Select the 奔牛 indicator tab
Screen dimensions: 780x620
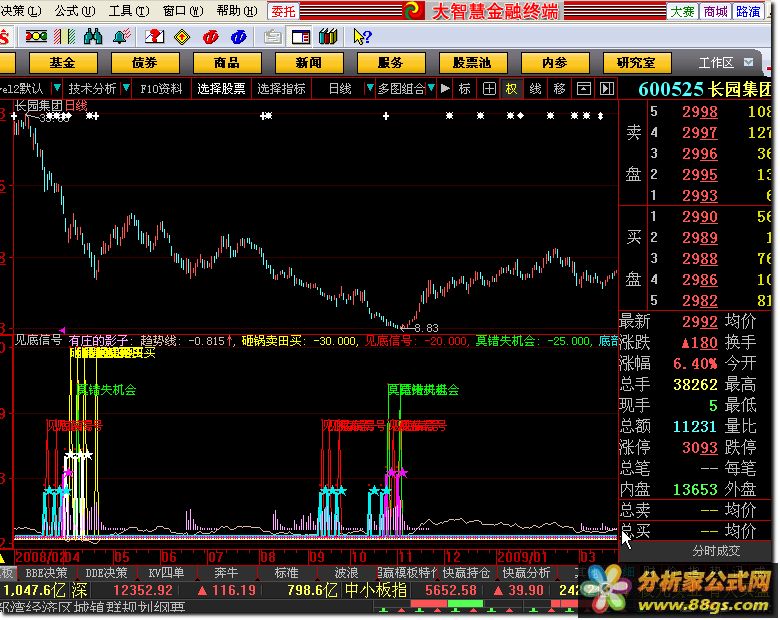226,573
